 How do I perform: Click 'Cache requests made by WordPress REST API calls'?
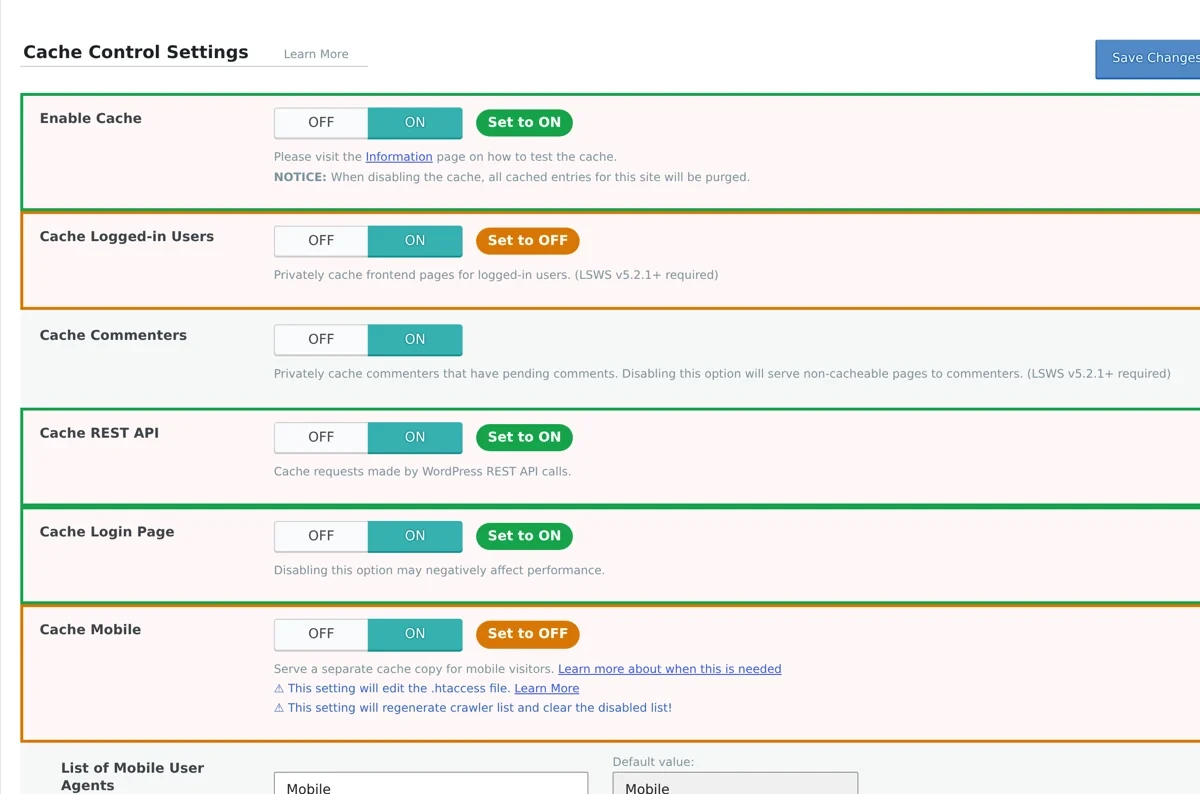[x=422, y=472]
